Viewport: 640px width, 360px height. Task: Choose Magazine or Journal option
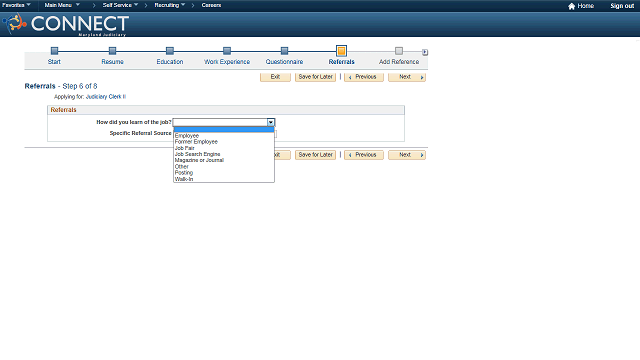point(224,160)
